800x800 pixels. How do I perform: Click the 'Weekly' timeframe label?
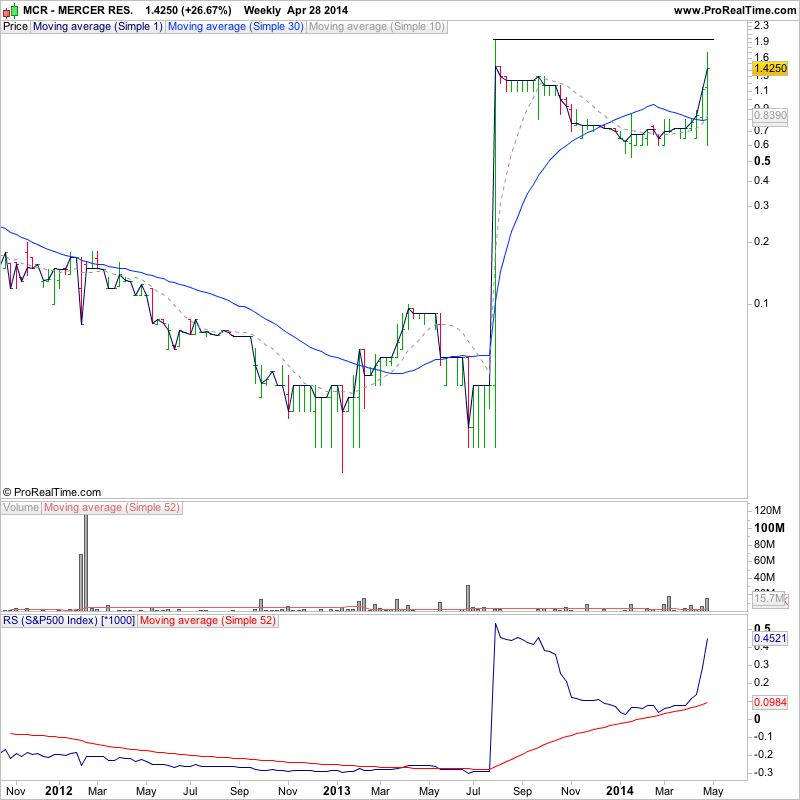point(262,10)
